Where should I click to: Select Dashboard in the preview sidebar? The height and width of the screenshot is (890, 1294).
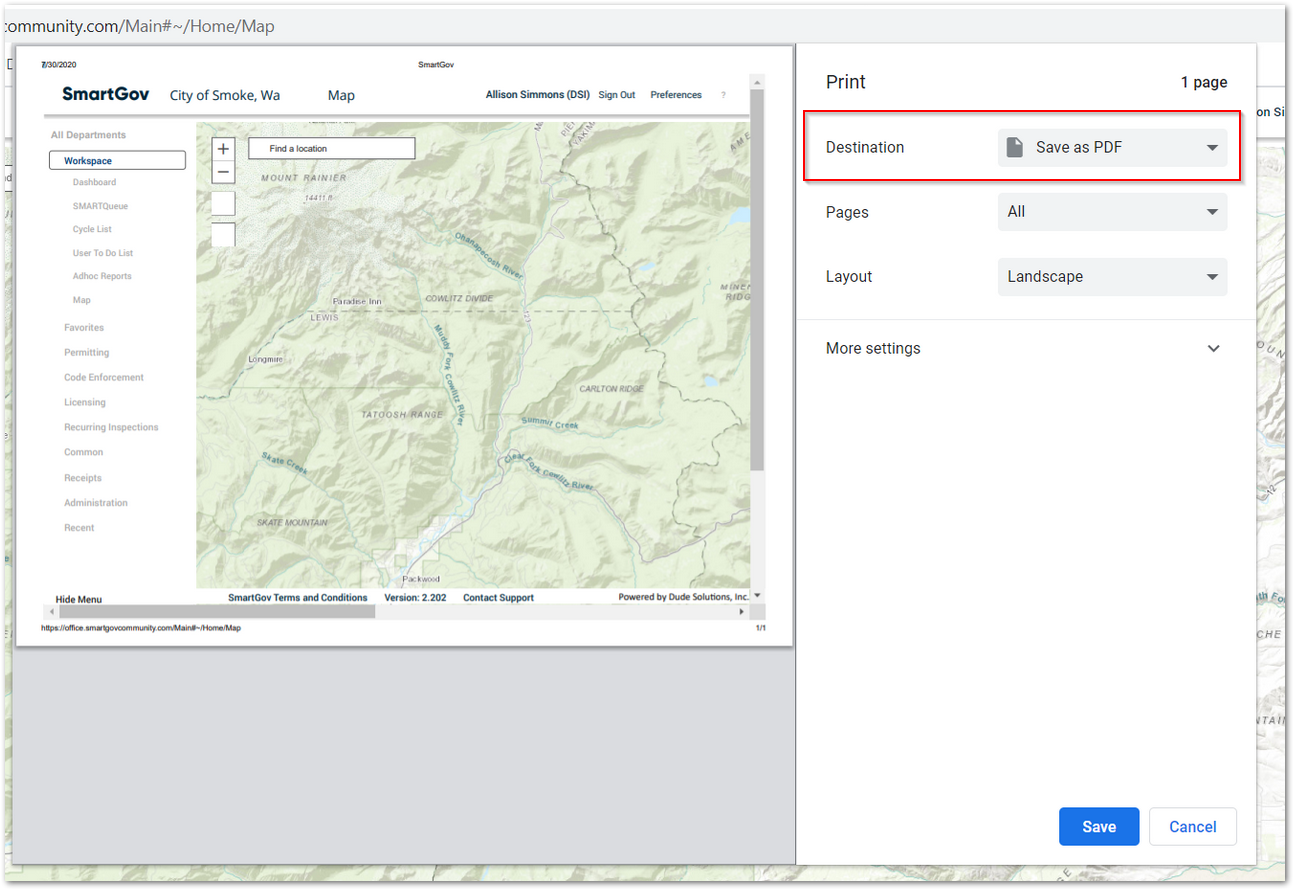coord(94,183)
